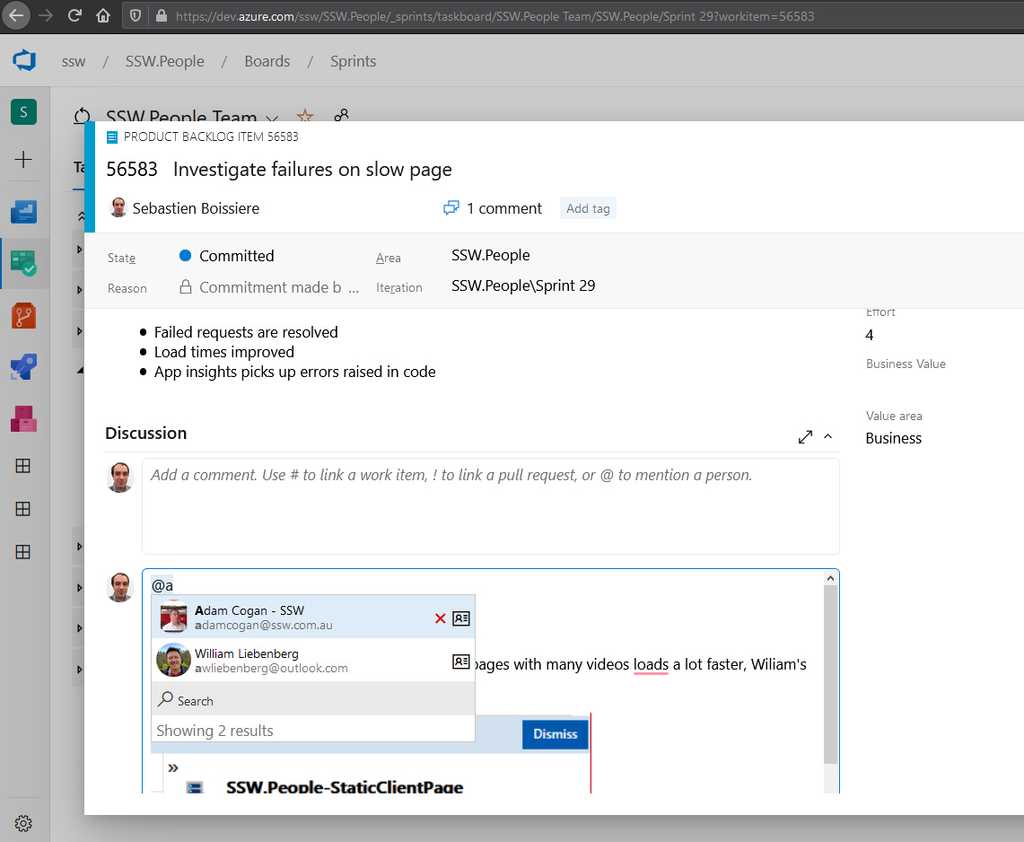This screenshot has height=842, width=1024.
Task: Open Test Plans icon in sidebar
Action: [x=24, y=419]
